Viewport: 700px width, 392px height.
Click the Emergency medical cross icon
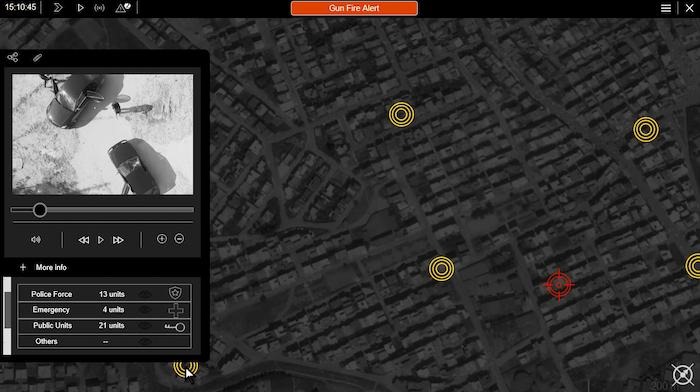coord(175,310)
